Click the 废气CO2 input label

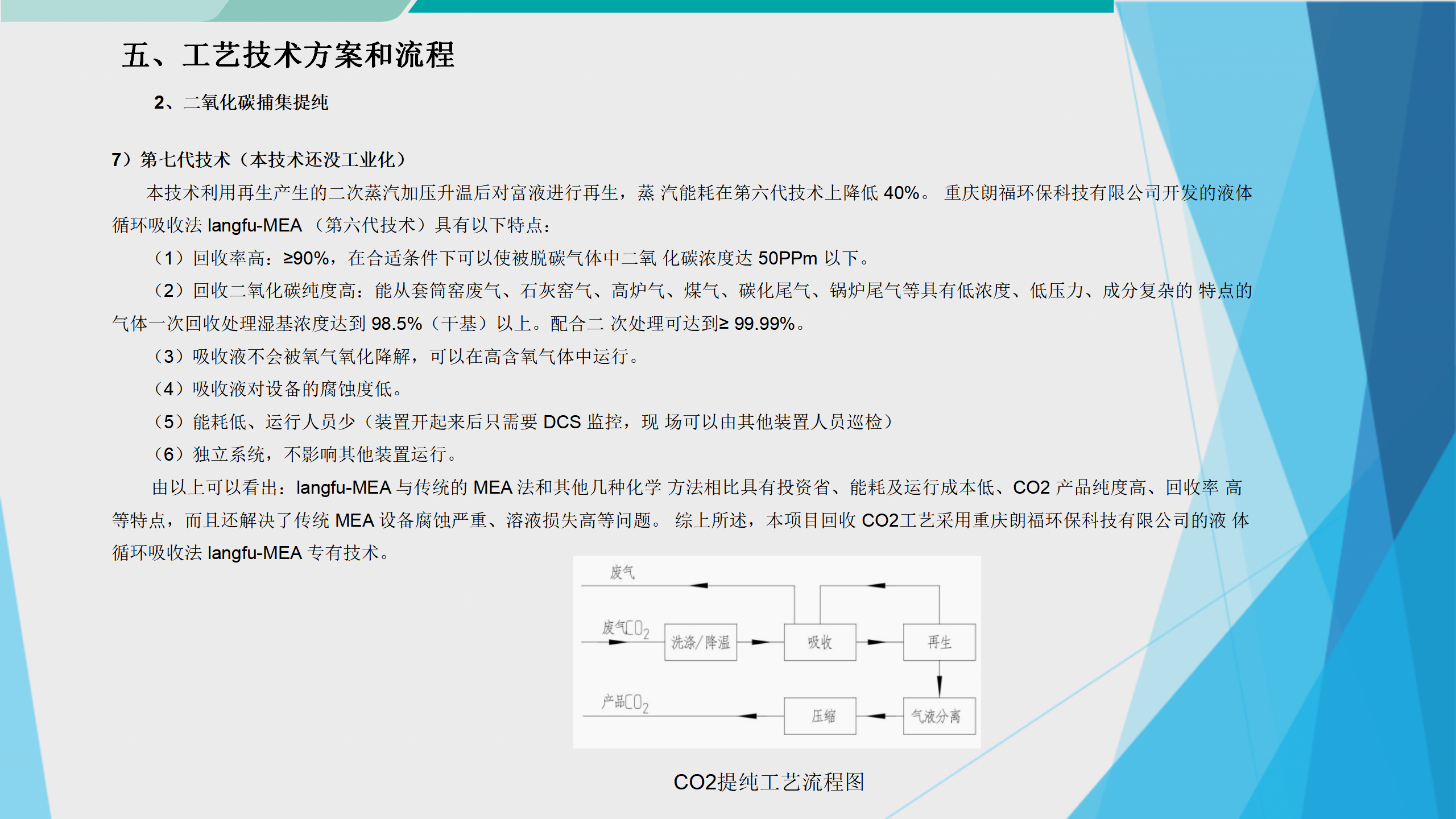point(625,628)
